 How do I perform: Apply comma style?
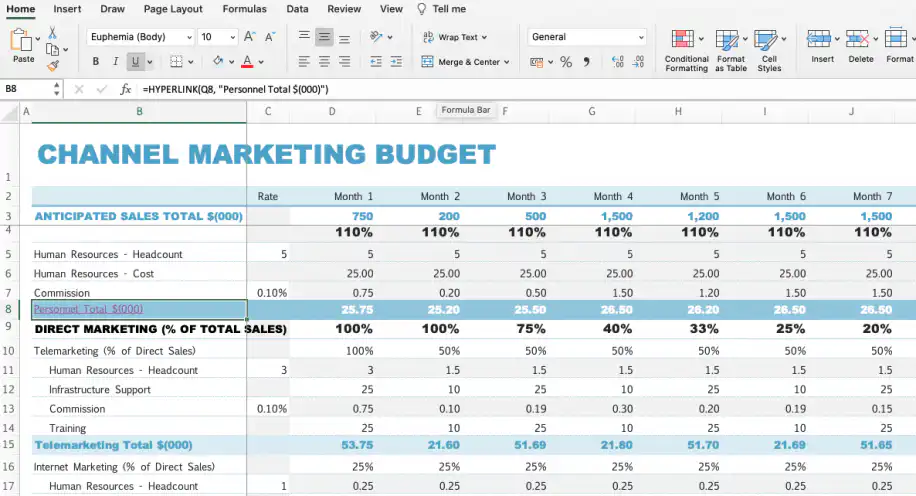click(x=587, y=62)
